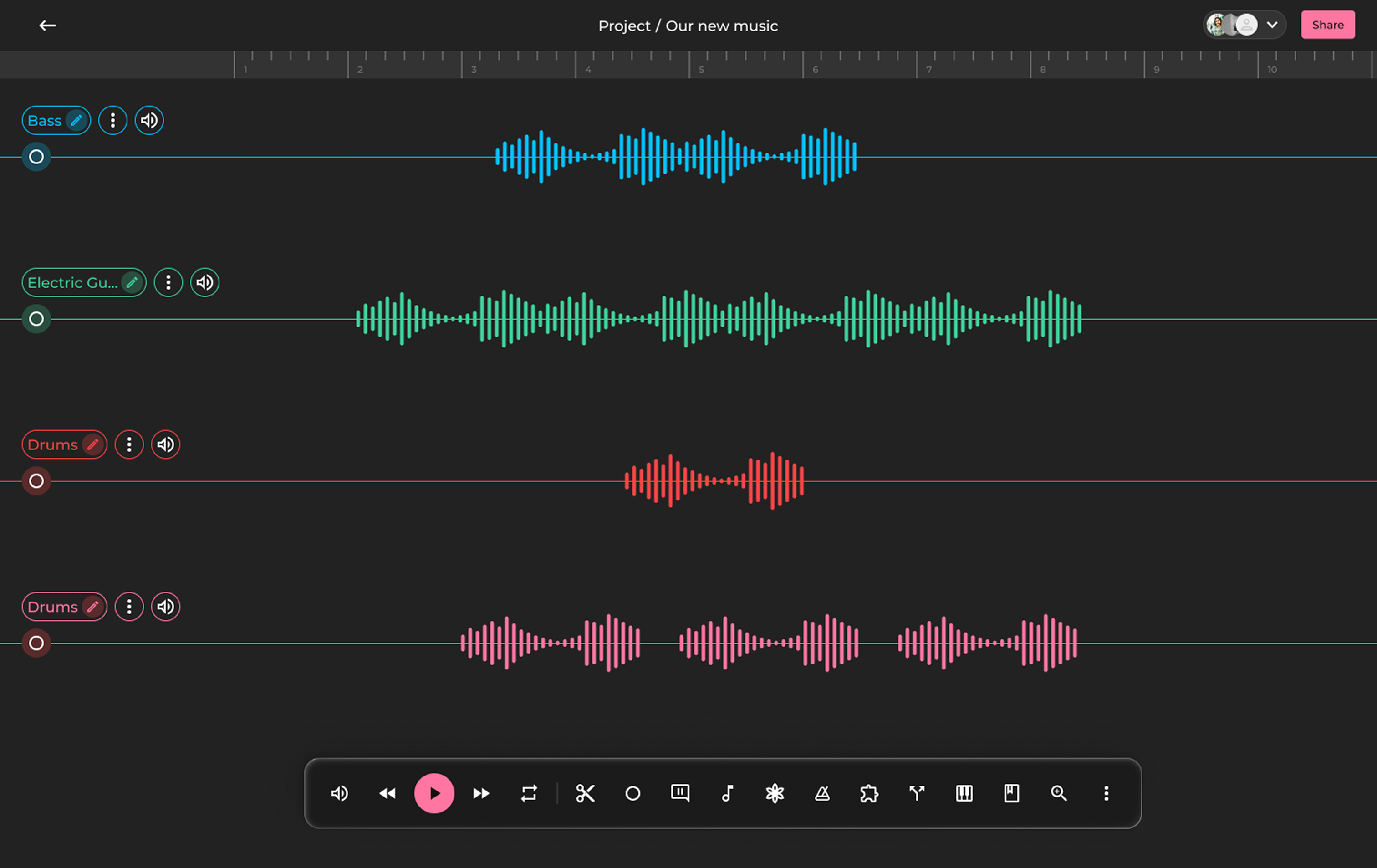Viewport: 1377px width, 868px height.
Task: Open the Bass track options menu
Action: tap(112, 121)
